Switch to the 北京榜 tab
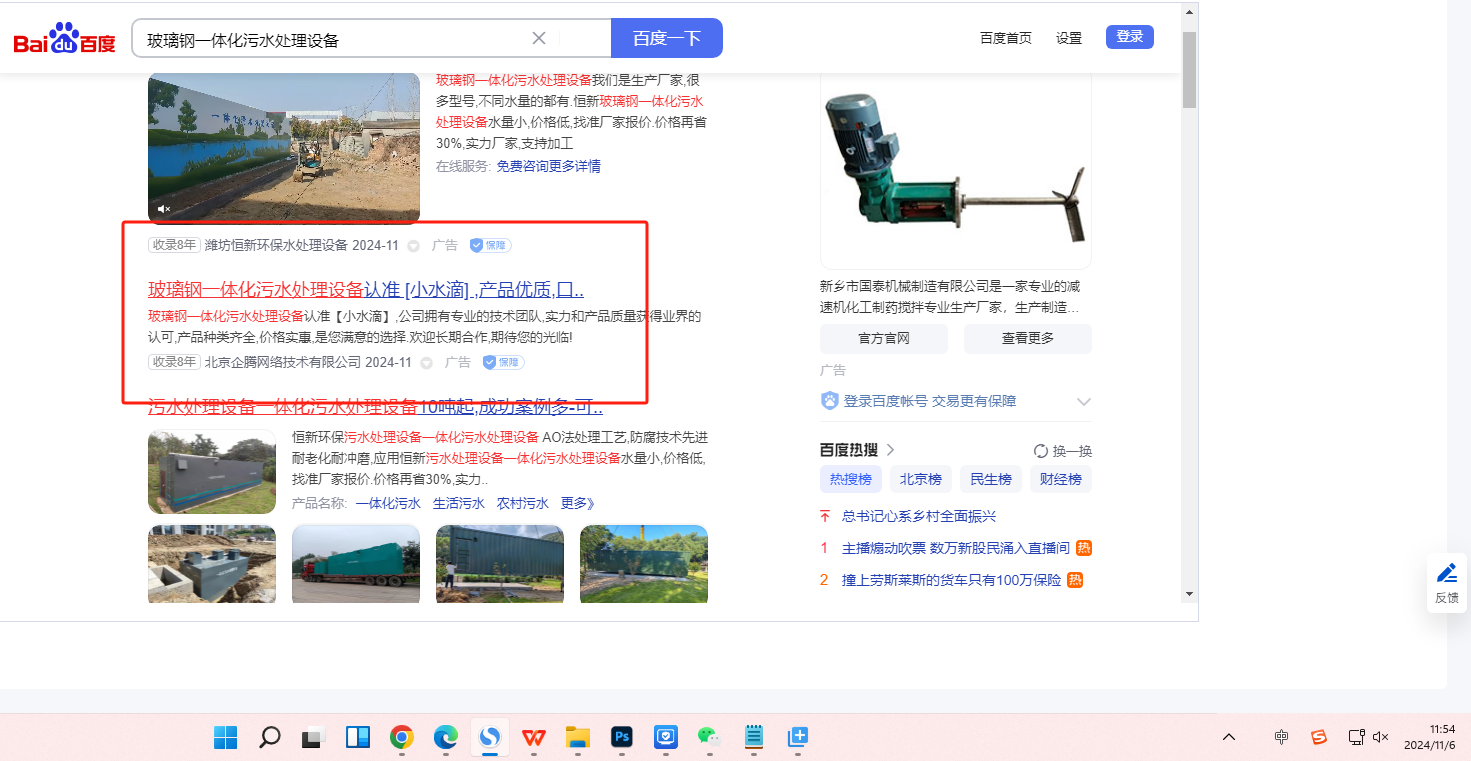1471x761 pixels. (920, 479)
